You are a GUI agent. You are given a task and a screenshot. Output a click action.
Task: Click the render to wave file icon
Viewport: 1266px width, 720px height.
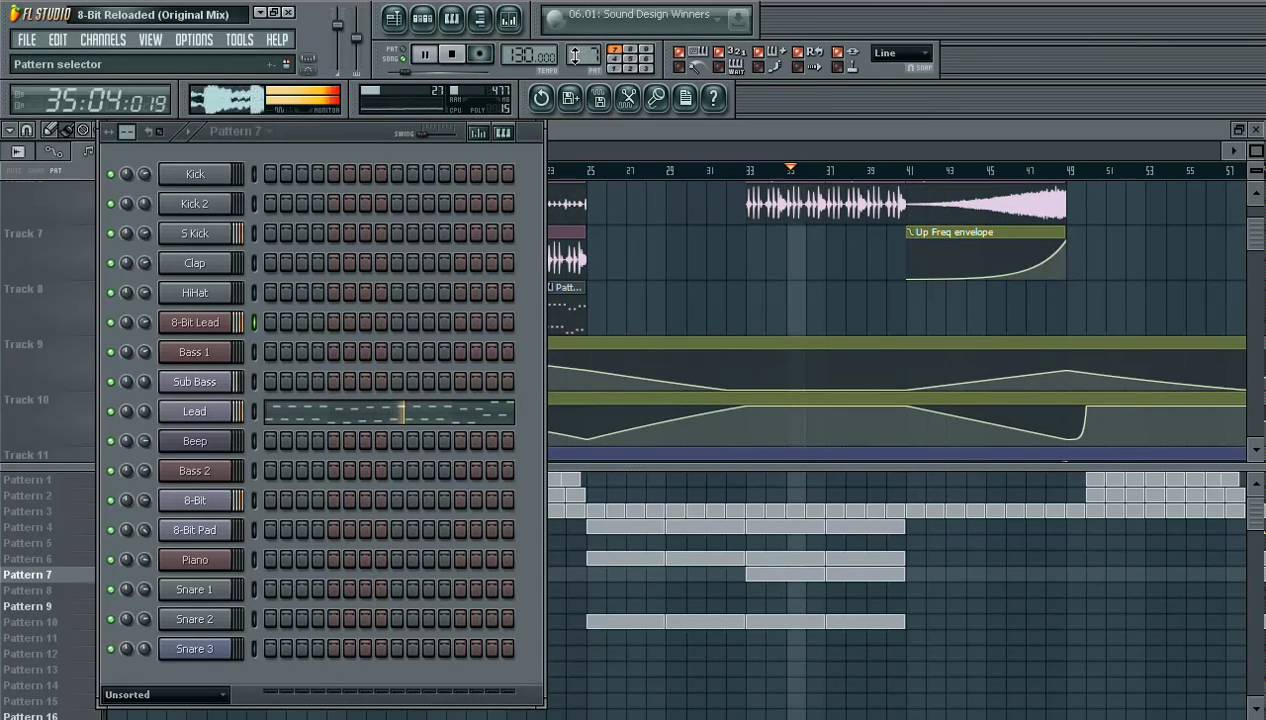pyautogui.click(x=599, y=97)
